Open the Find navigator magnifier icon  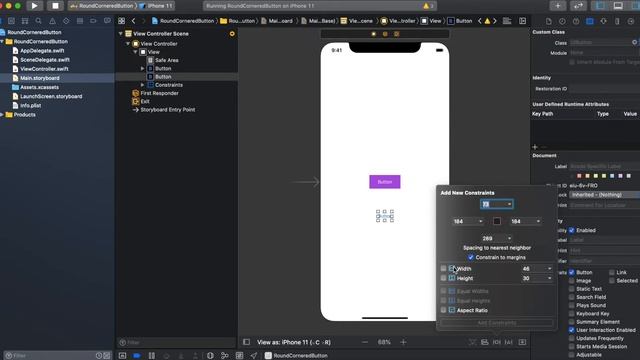click(38, 21)
